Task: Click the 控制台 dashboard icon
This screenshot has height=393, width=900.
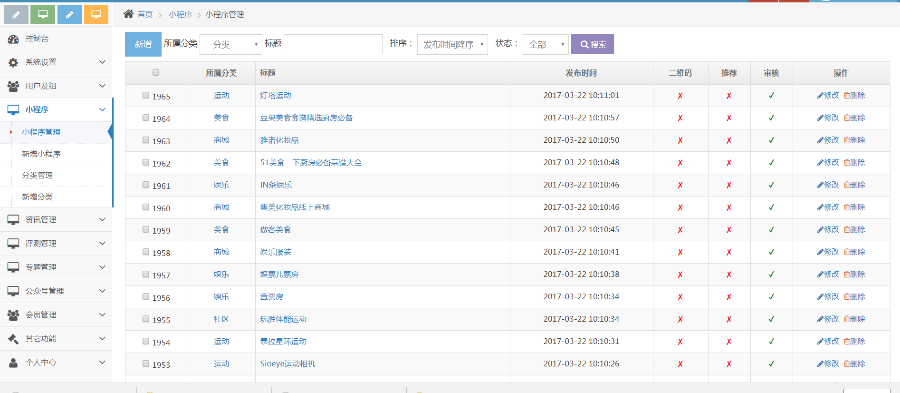Action: click(x=13, y=39)
